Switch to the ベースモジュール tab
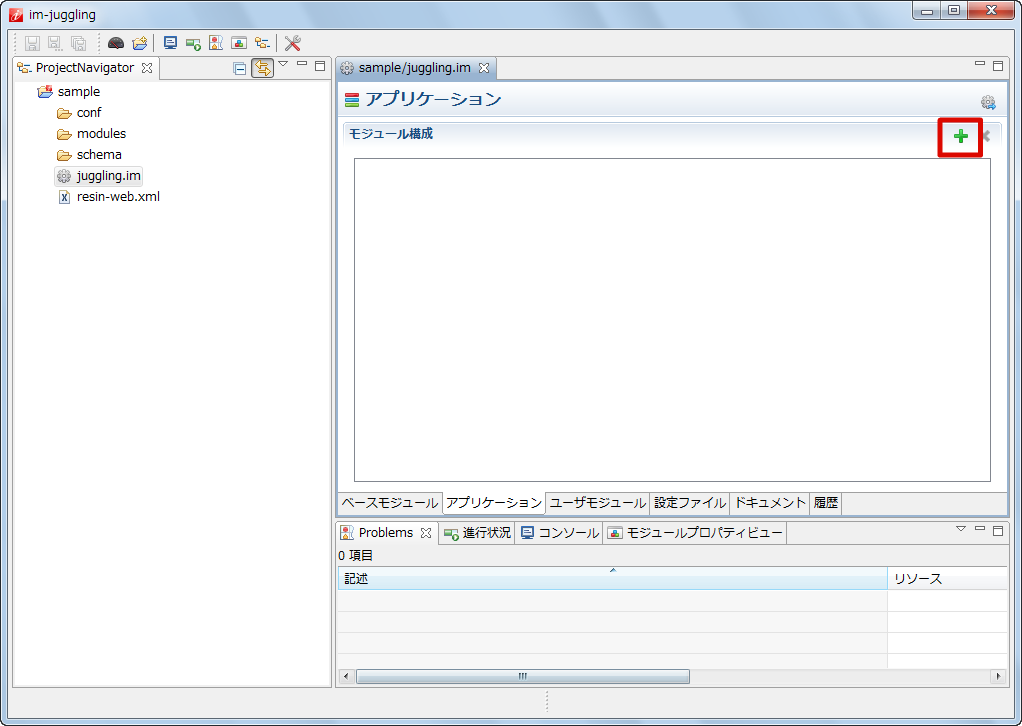The image size is (1022, 726). [389, 503]
